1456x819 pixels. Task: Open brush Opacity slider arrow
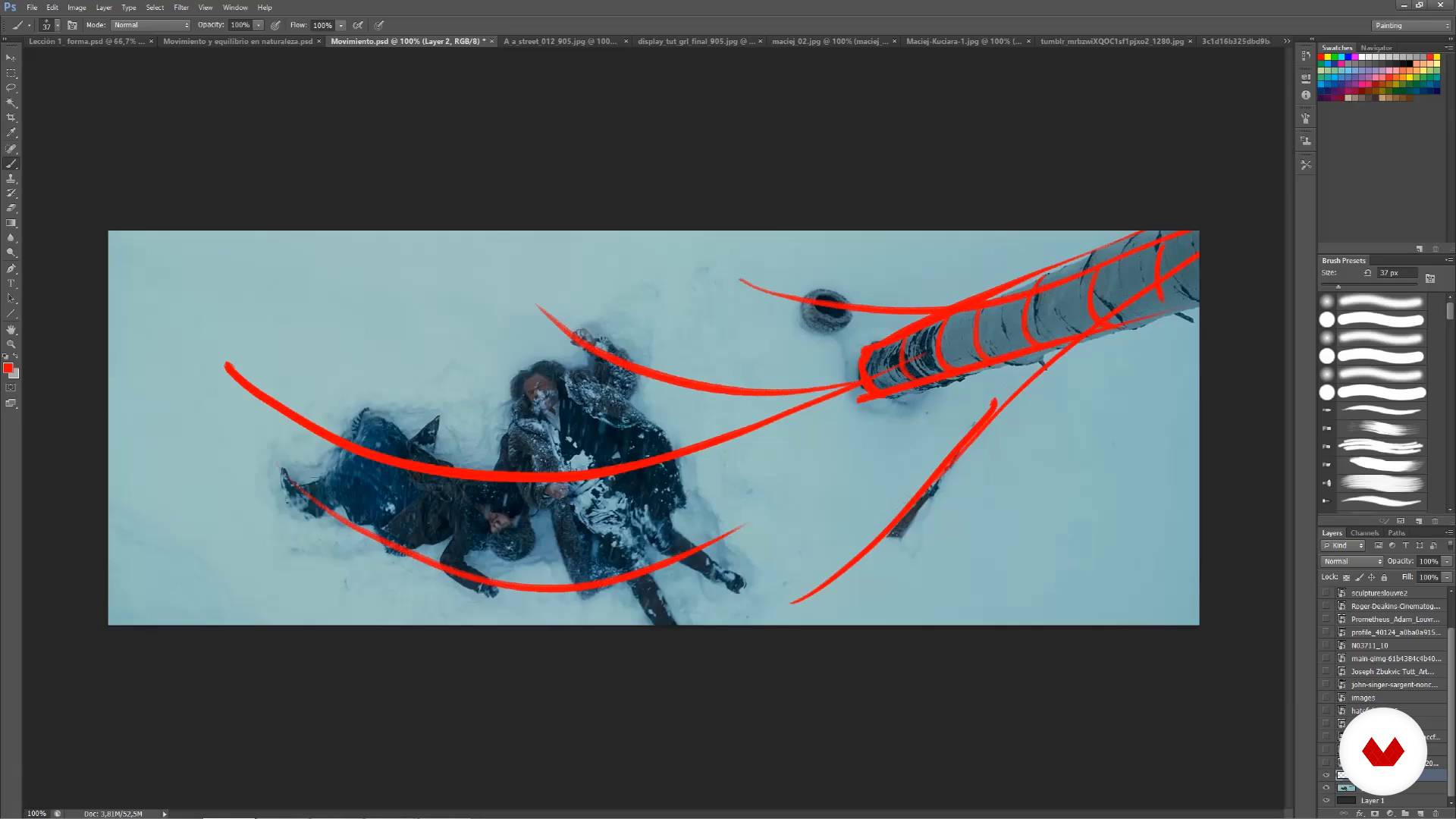(x=259, y=25)
